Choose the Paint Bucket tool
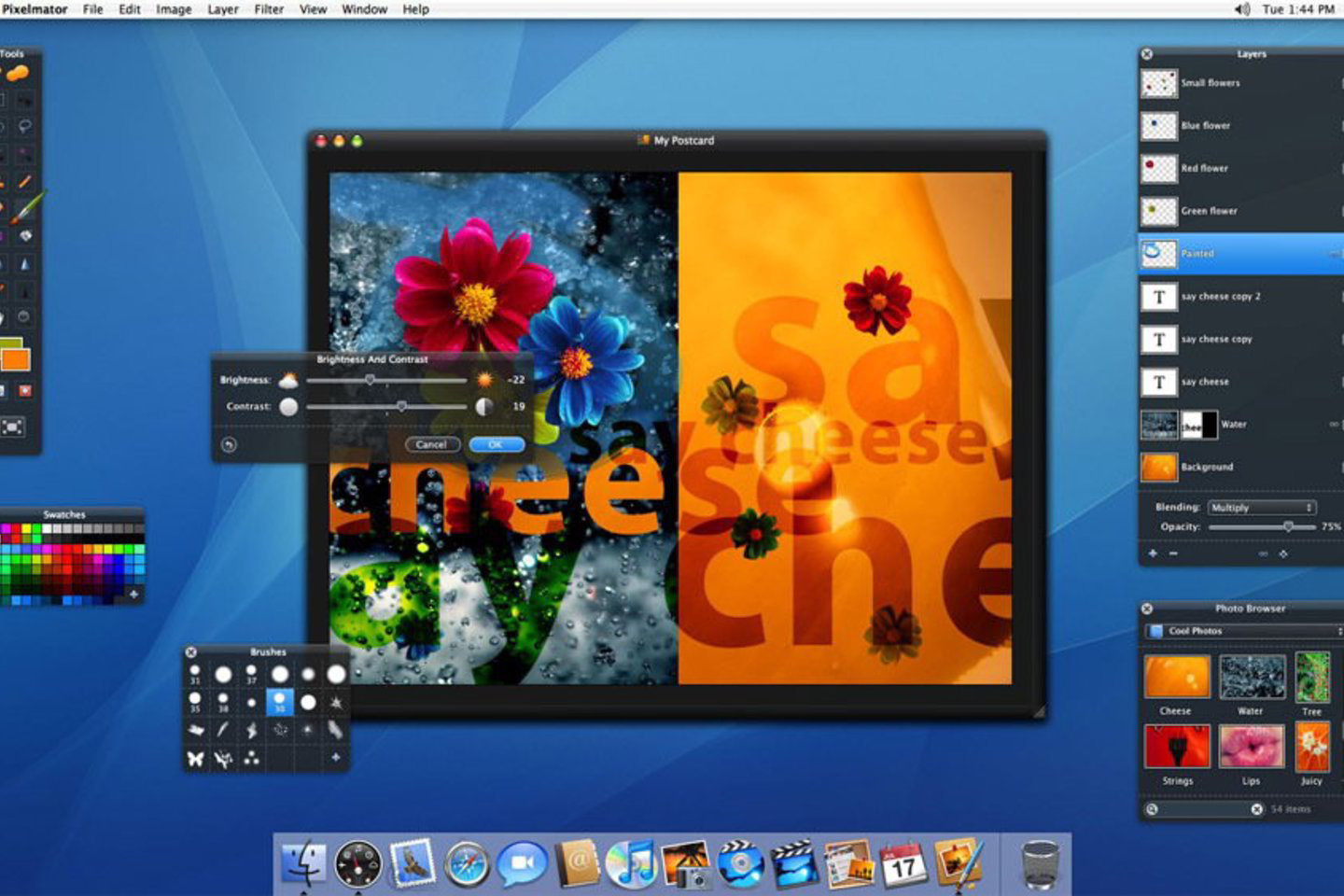The height and width of the screenshot is (896, 1344). (x=25, y=236)
